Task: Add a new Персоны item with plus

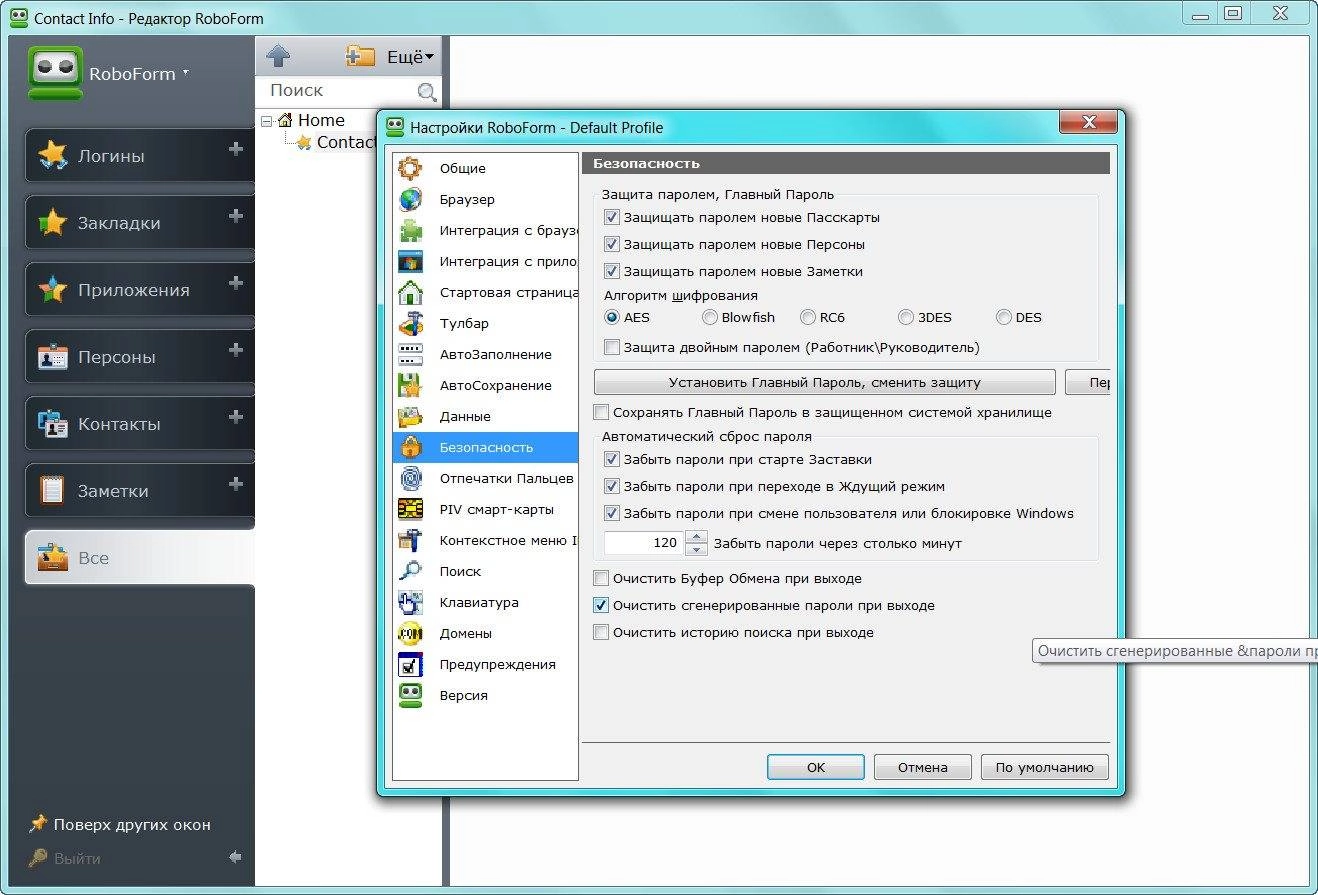Action: click(x=236, y=350)
